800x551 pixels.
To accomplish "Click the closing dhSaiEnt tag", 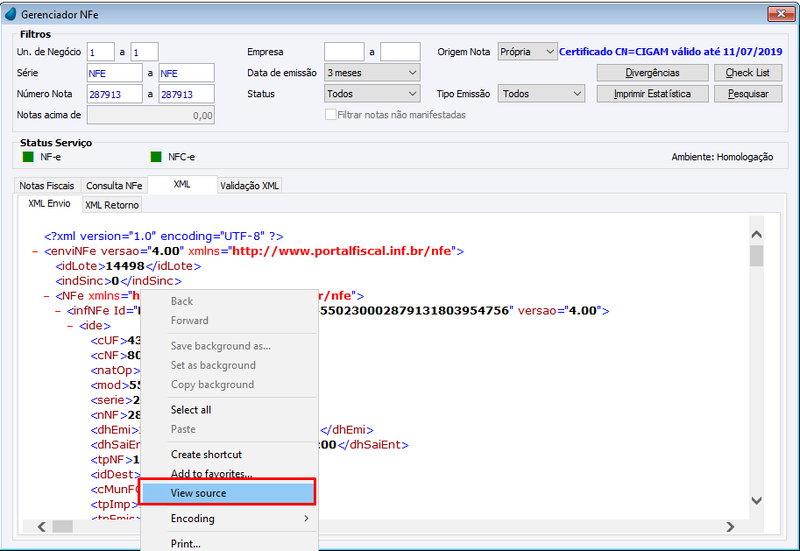I will coord(373,445).
